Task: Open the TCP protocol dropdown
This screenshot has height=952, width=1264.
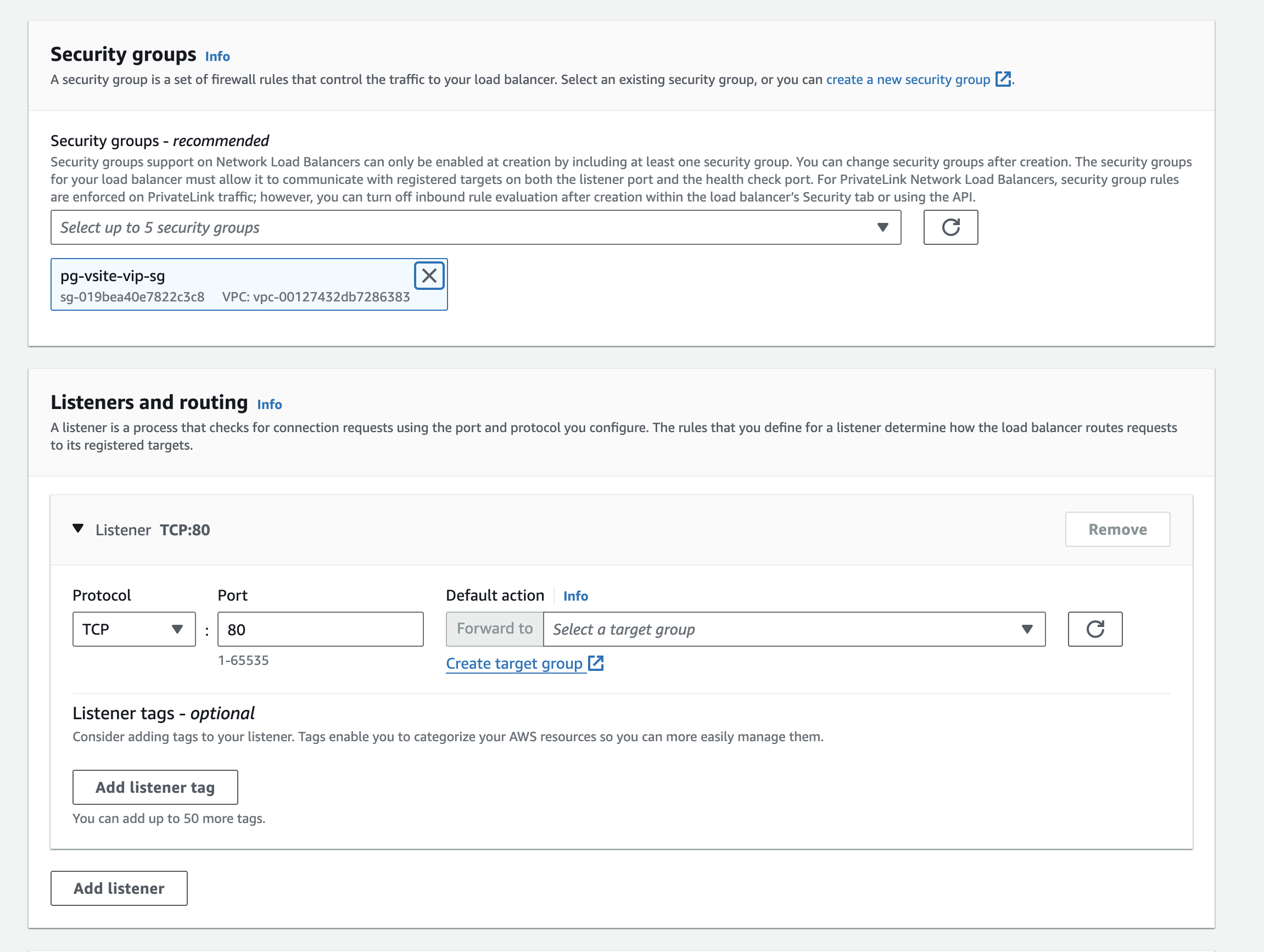Action: (134, 629)
